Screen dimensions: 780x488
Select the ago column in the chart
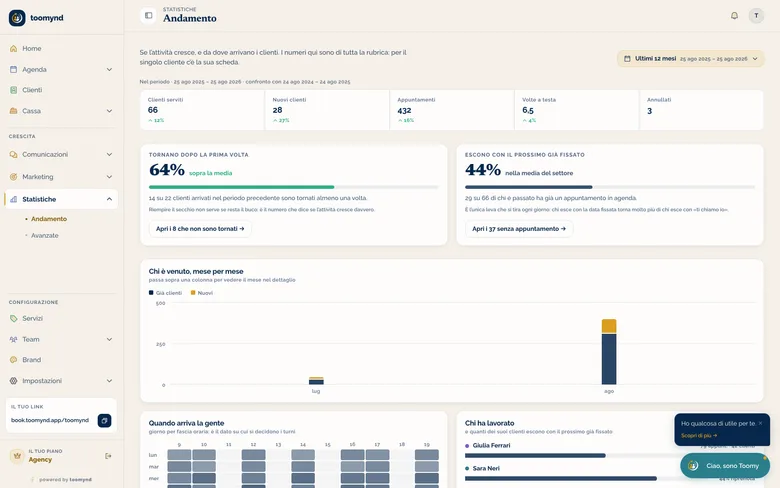point(609,352)
